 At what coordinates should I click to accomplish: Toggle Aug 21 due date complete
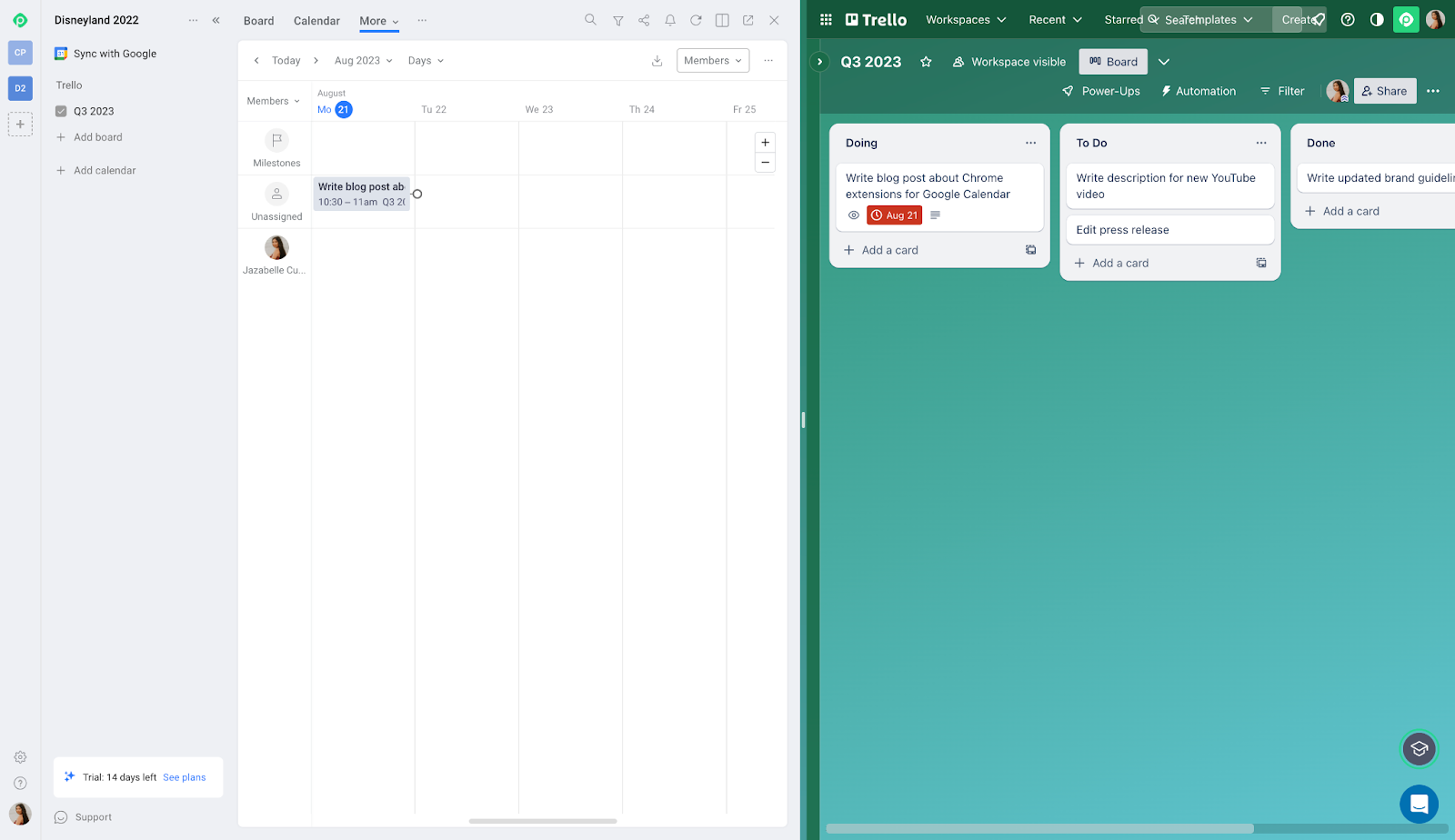click(x=894, y=215)
